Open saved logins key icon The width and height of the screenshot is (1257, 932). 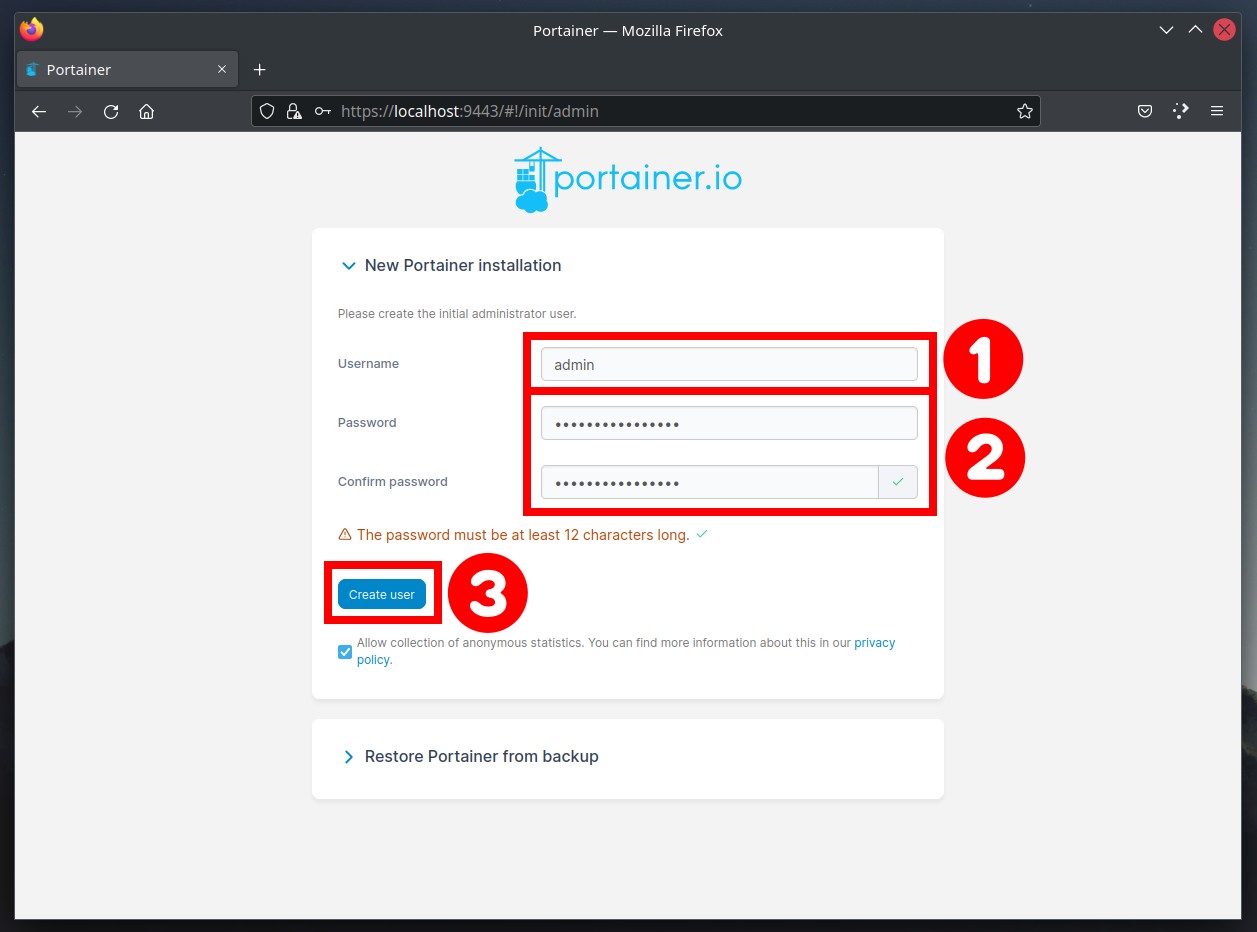322,111
